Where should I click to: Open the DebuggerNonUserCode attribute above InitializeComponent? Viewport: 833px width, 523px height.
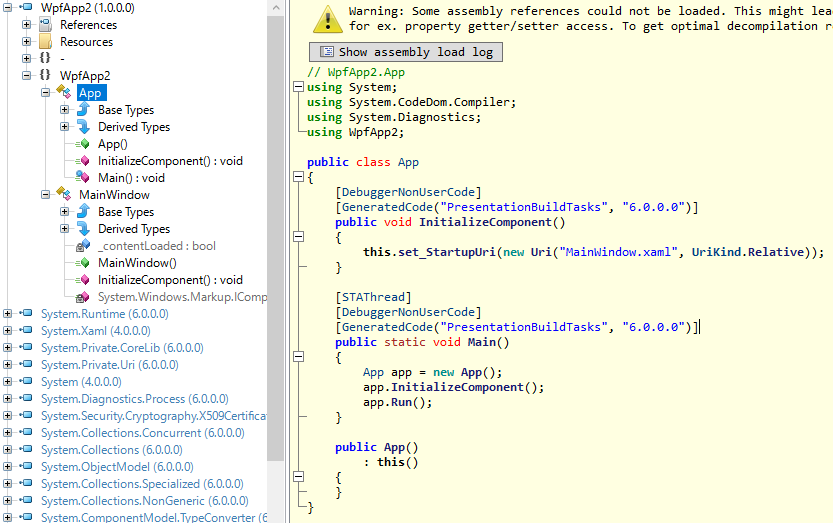409,192
